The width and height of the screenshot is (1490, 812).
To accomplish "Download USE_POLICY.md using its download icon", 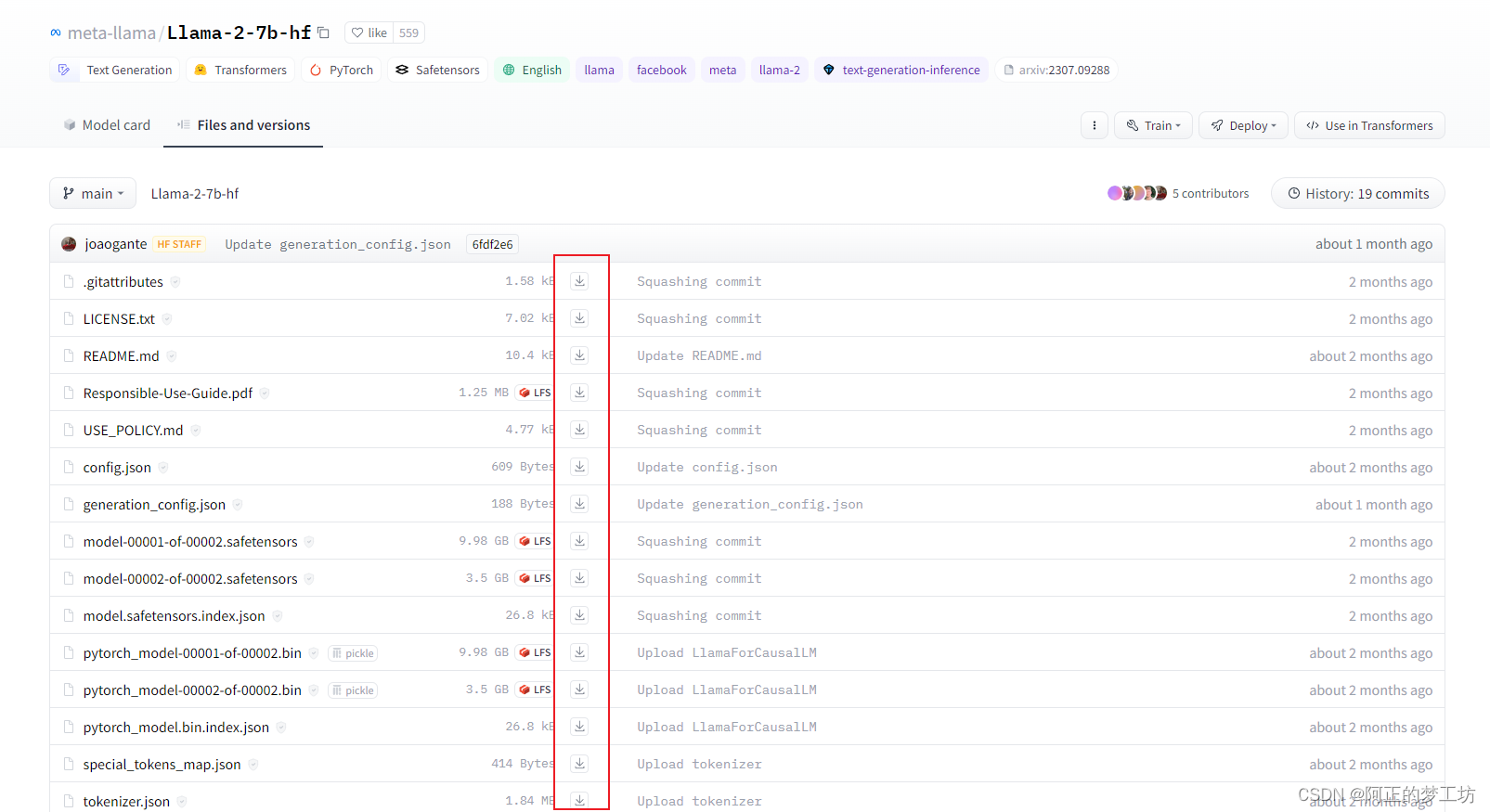I will (x=579, y=430).
